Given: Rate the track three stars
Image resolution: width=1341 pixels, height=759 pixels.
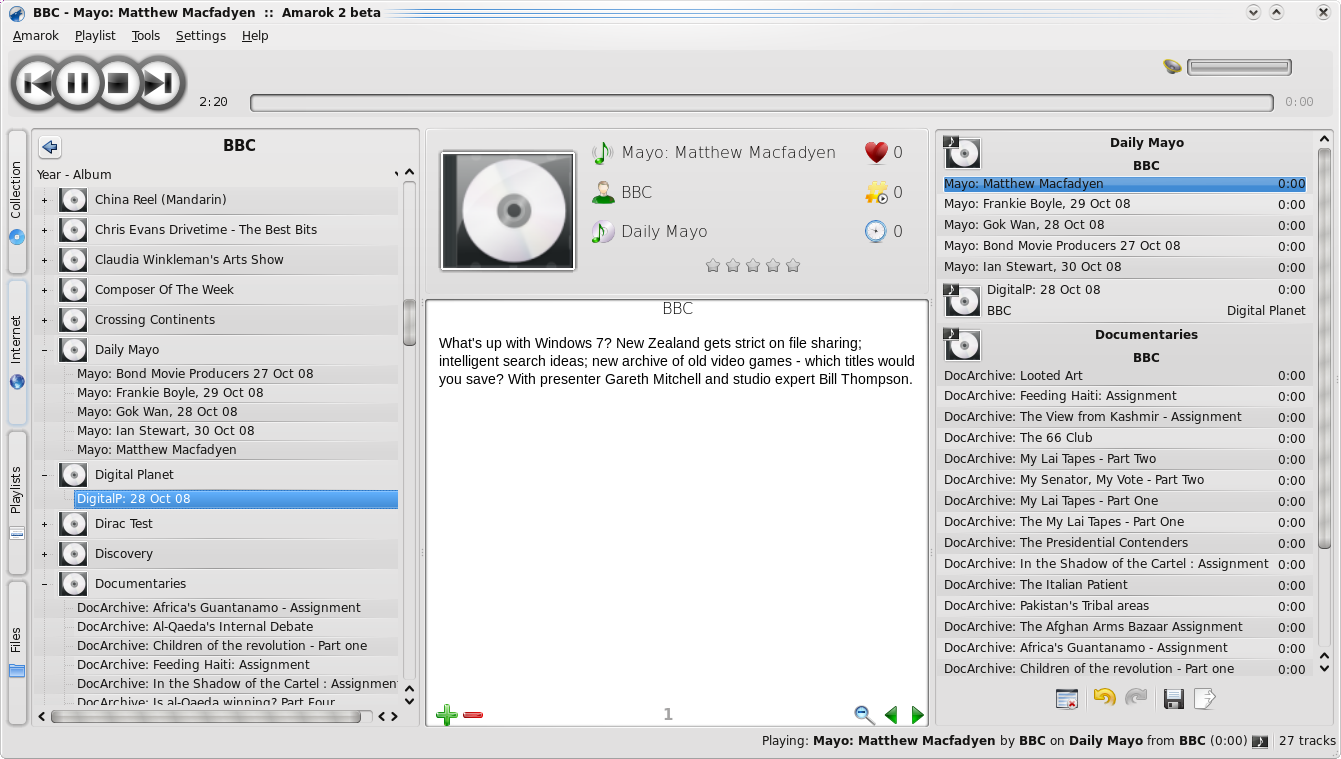Looking at the screenshot, I should pos(753,266).
